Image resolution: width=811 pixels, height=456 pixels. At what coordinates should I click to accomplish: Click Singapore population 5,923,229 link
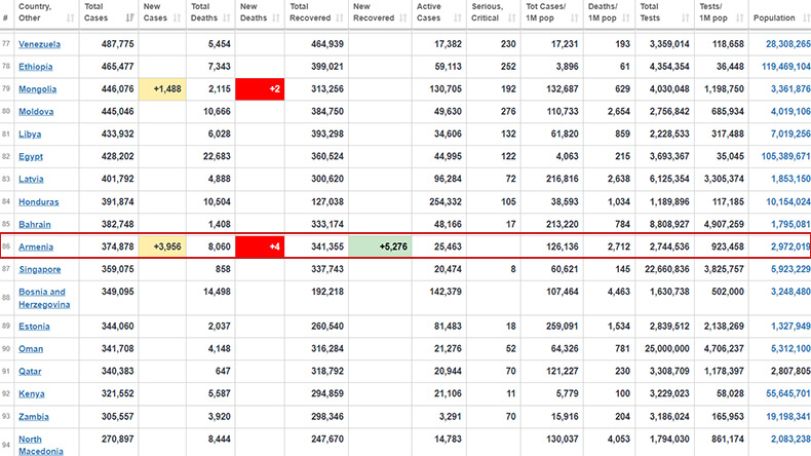[790, 269]
